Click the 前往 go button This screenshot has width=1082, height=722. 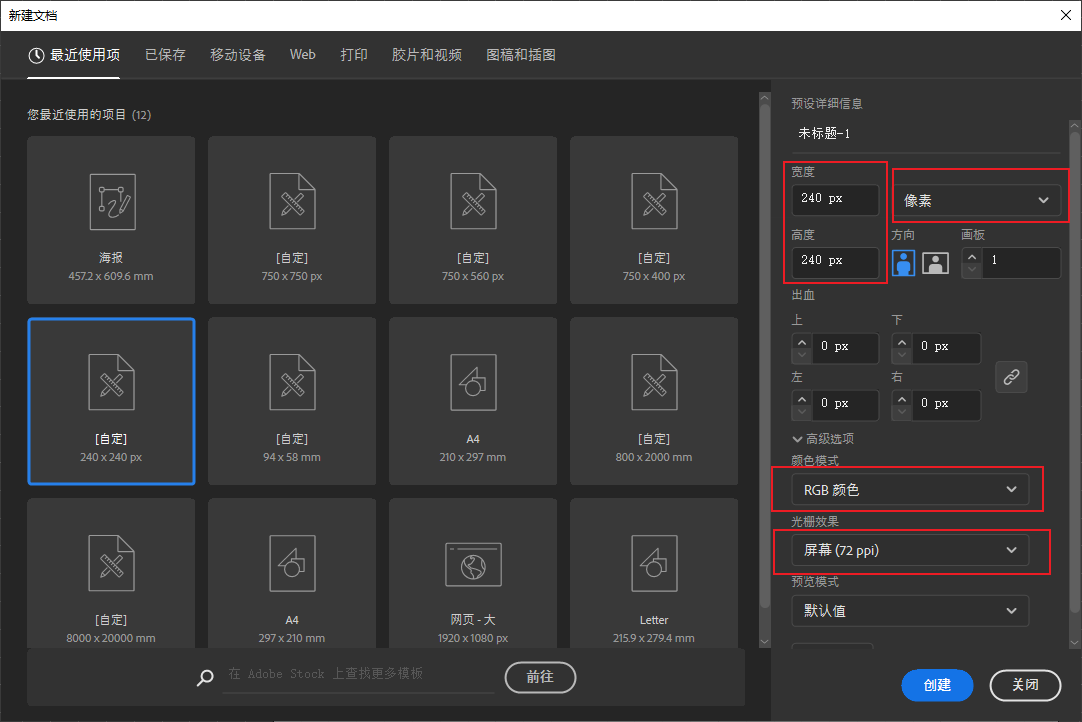(540, 677)
